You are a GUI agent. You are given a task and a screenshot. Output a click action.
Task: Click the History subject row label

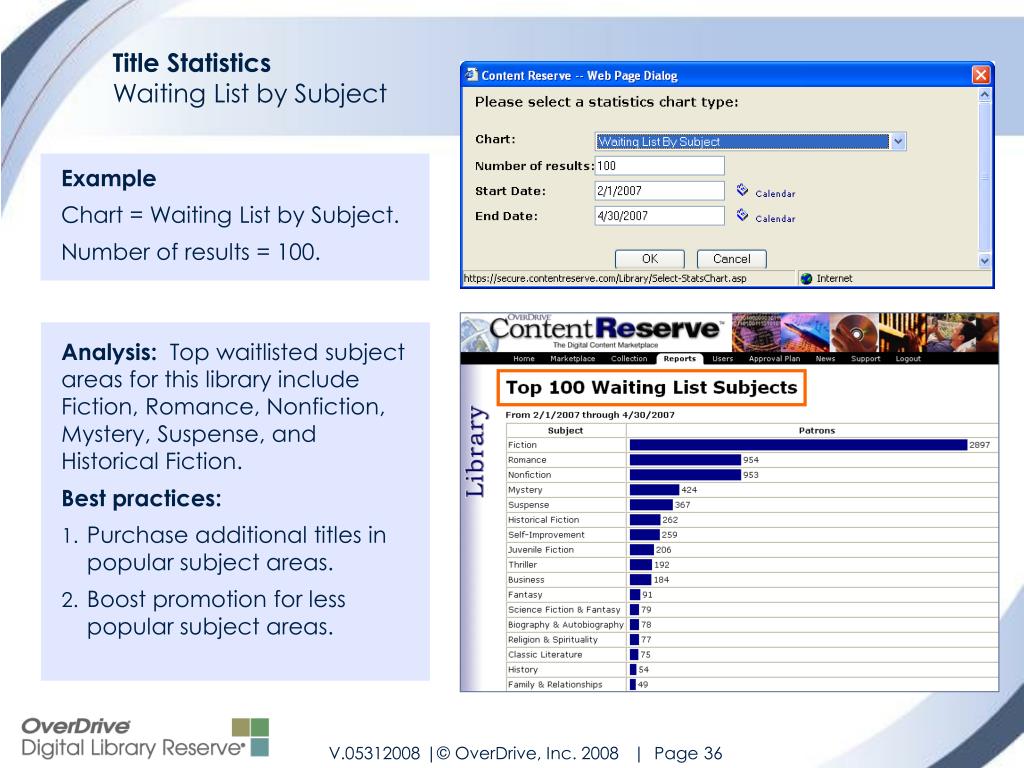pos(523,670)
